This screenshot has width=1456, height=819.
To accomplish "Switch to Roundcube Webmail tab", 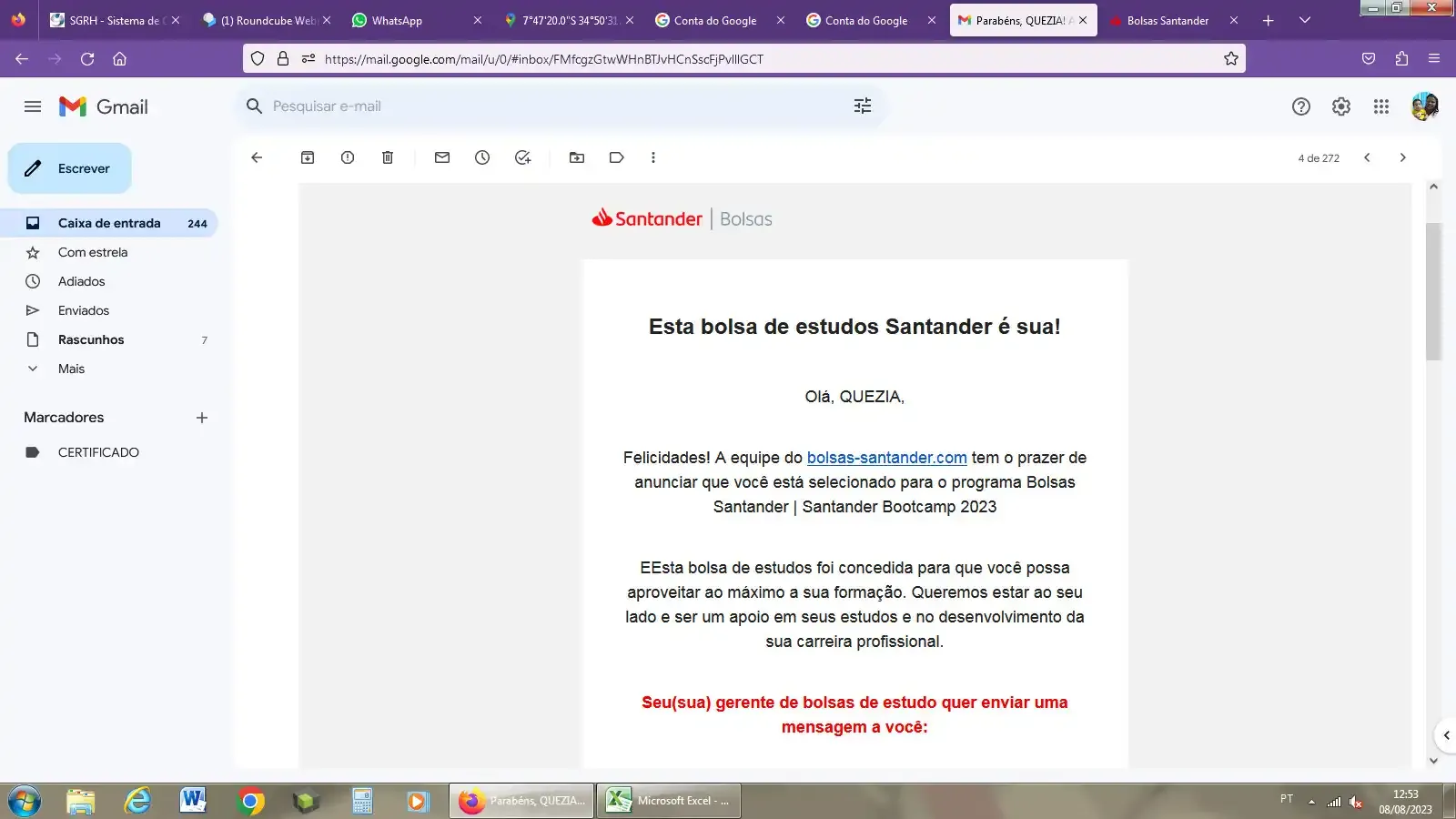I will [x=268, y=20].
